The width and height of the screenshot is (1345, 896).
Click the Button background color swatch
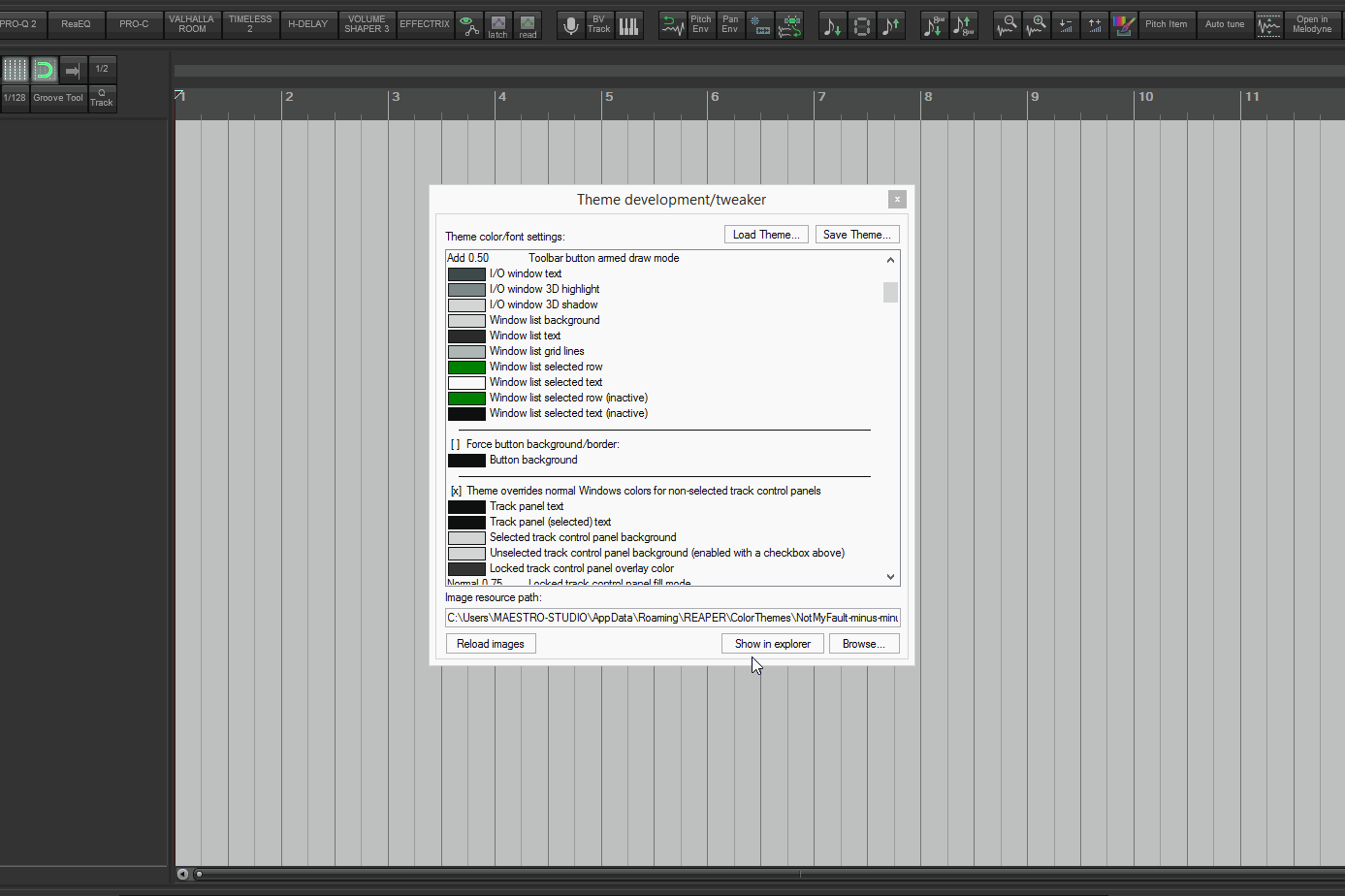coord(466,461)
